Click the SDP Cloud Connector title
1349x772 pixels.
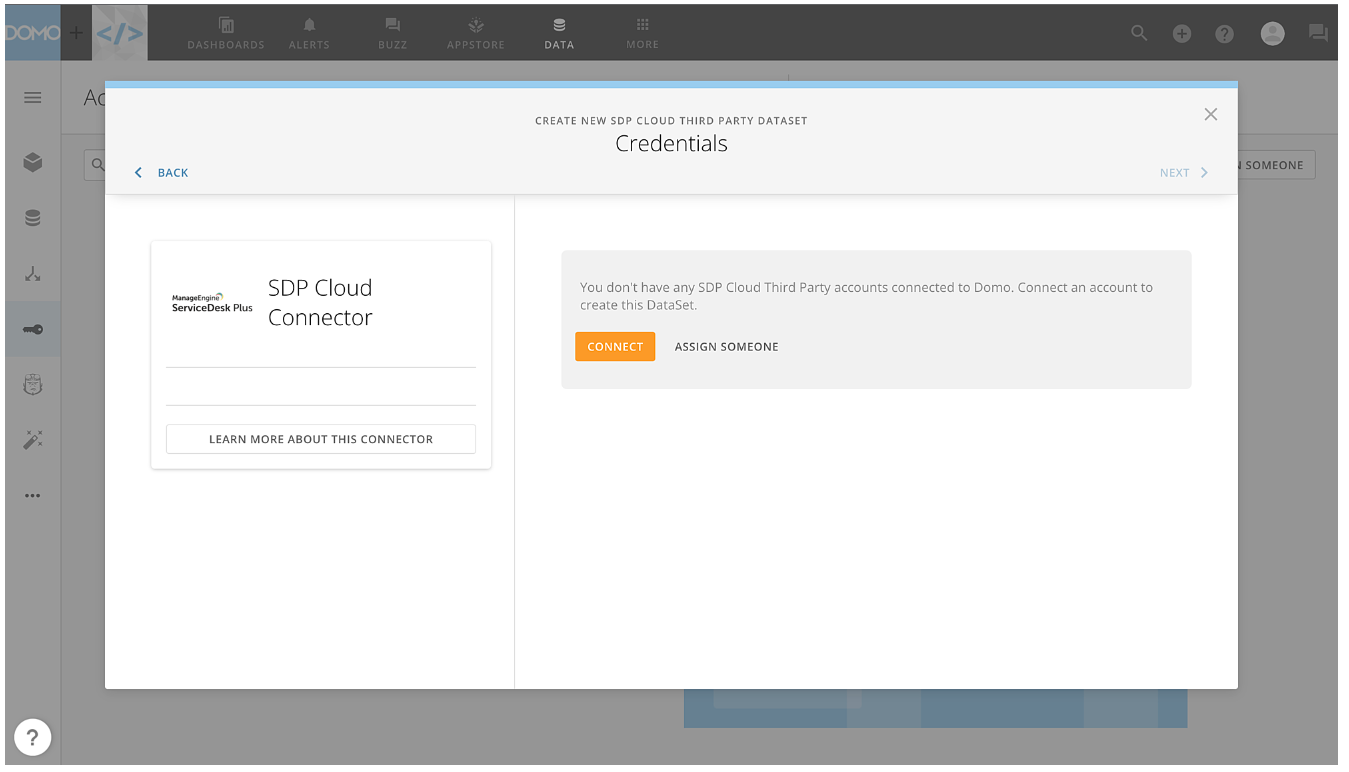(320, 302)
